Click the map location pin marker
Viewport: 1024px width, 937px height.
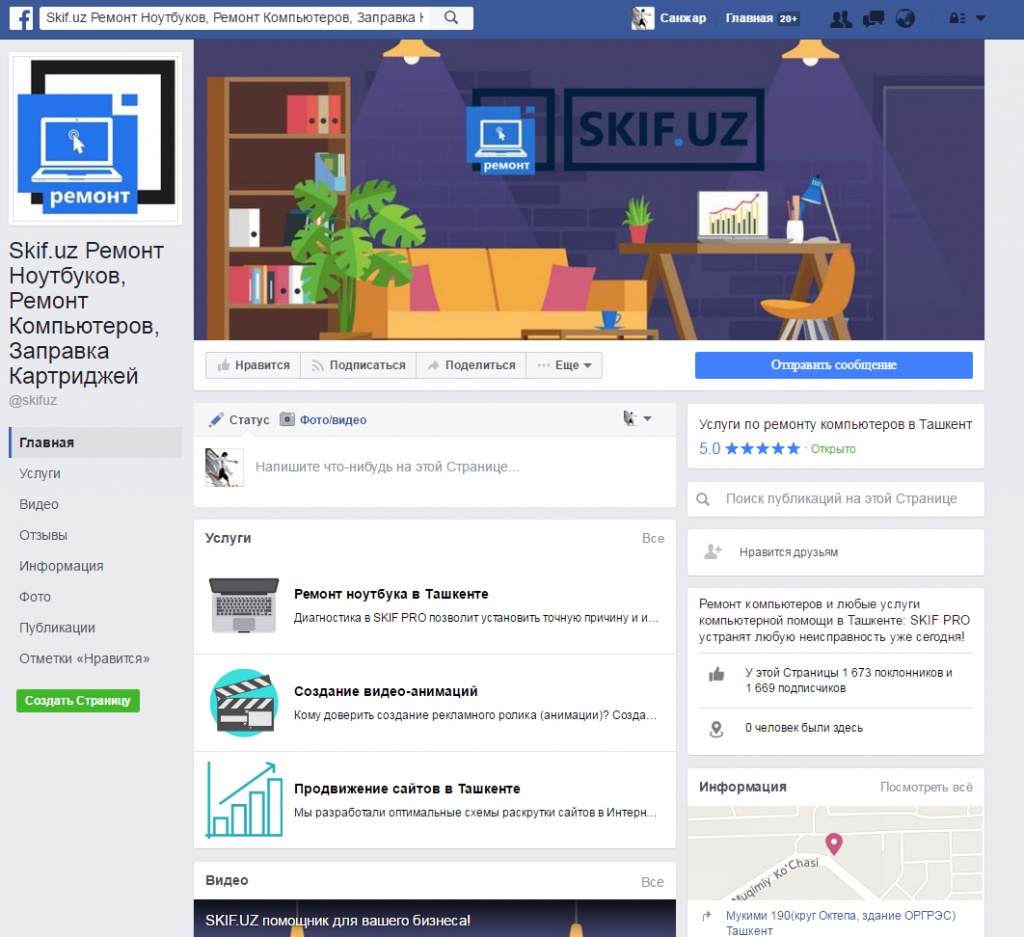833,845
